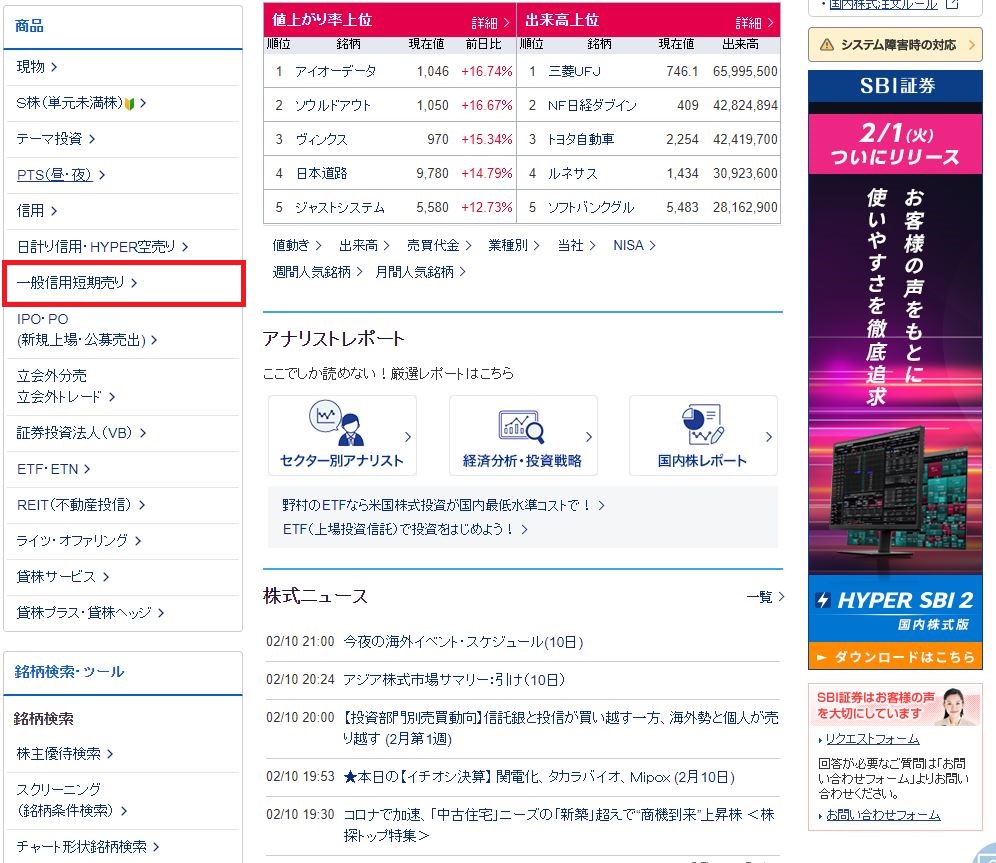Open 月間人気銘柄 ranking
Screen dimensions: 996x863
pyautogui.click(x=421, y=272)
